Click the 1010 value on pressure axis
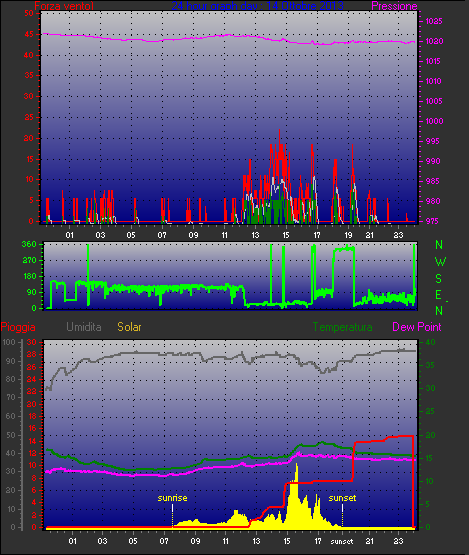Viewport: 469px width, 555px height. pyautogui.click(x=433, y=81)
